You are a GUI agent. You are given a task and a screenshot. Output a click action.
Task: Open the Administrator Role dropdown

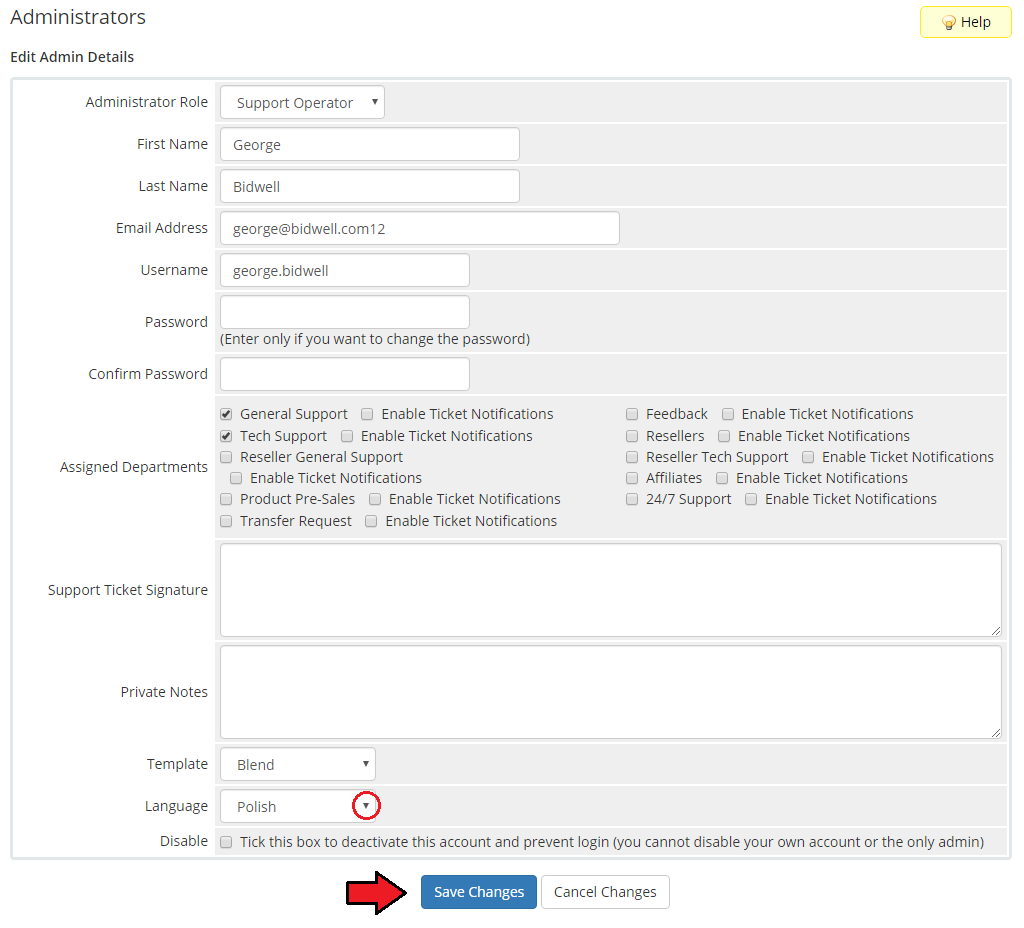coord(302,102)
